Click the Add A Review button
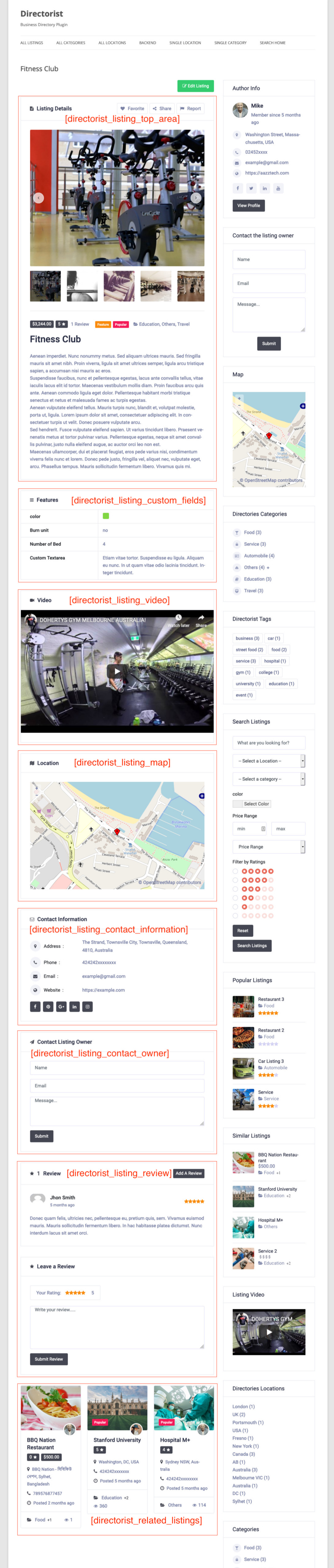This screenshot has height=1568, width=334. 189,1173
